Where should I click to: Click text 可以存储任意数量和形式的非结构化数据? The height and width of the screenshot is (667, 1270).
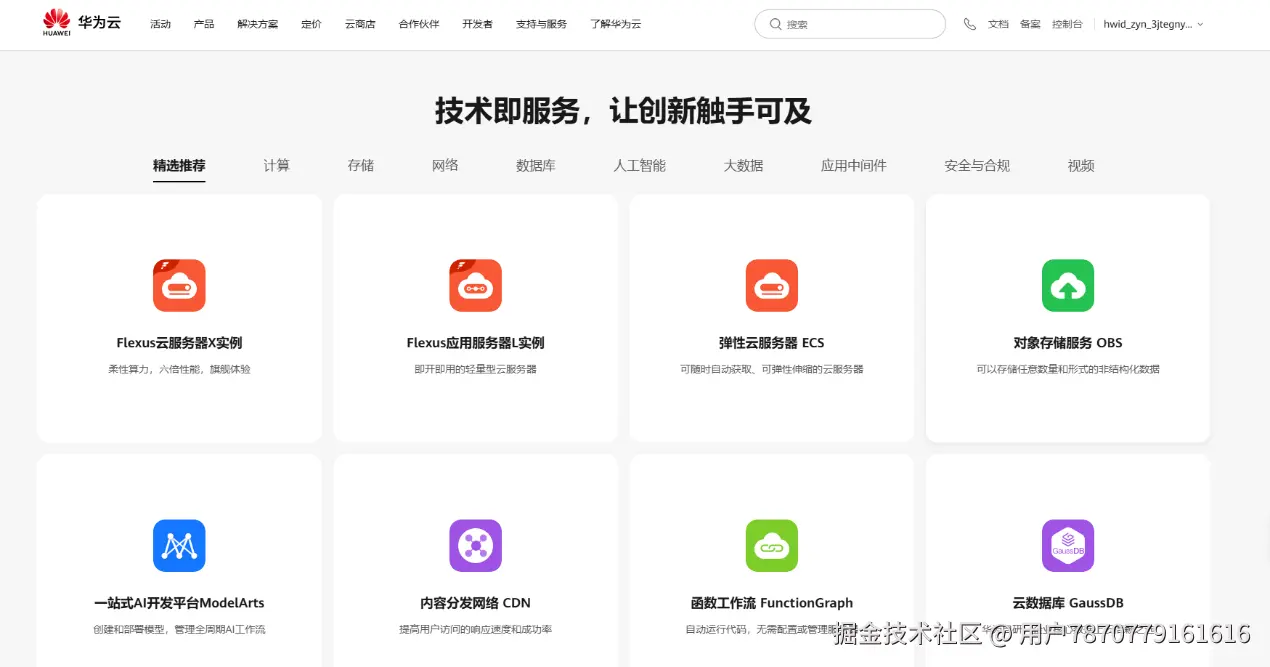click(1068, 369)
